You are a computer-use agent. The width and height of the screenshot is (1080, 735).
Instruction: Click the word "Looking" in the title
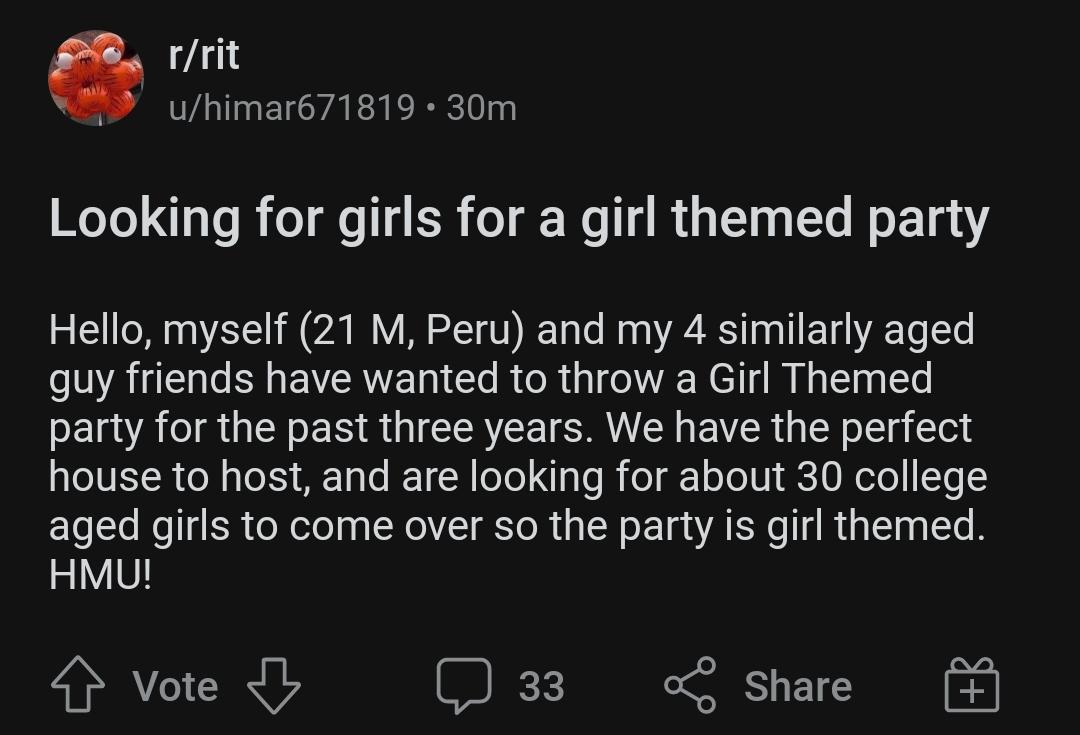[x=145, y=219]
